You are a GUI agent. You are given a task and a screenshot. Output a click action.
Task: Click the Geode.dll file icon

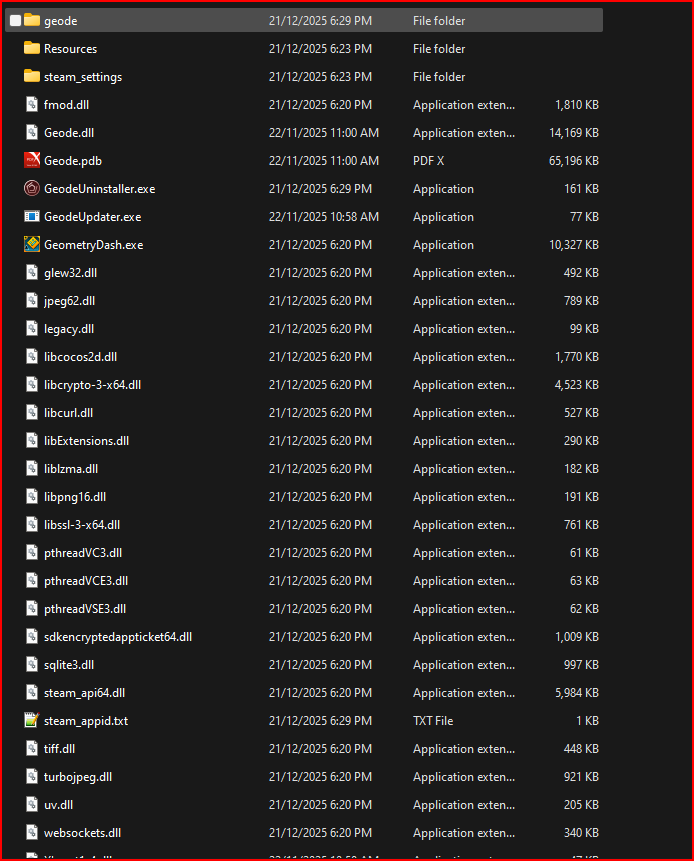click(x=32, y=132)
